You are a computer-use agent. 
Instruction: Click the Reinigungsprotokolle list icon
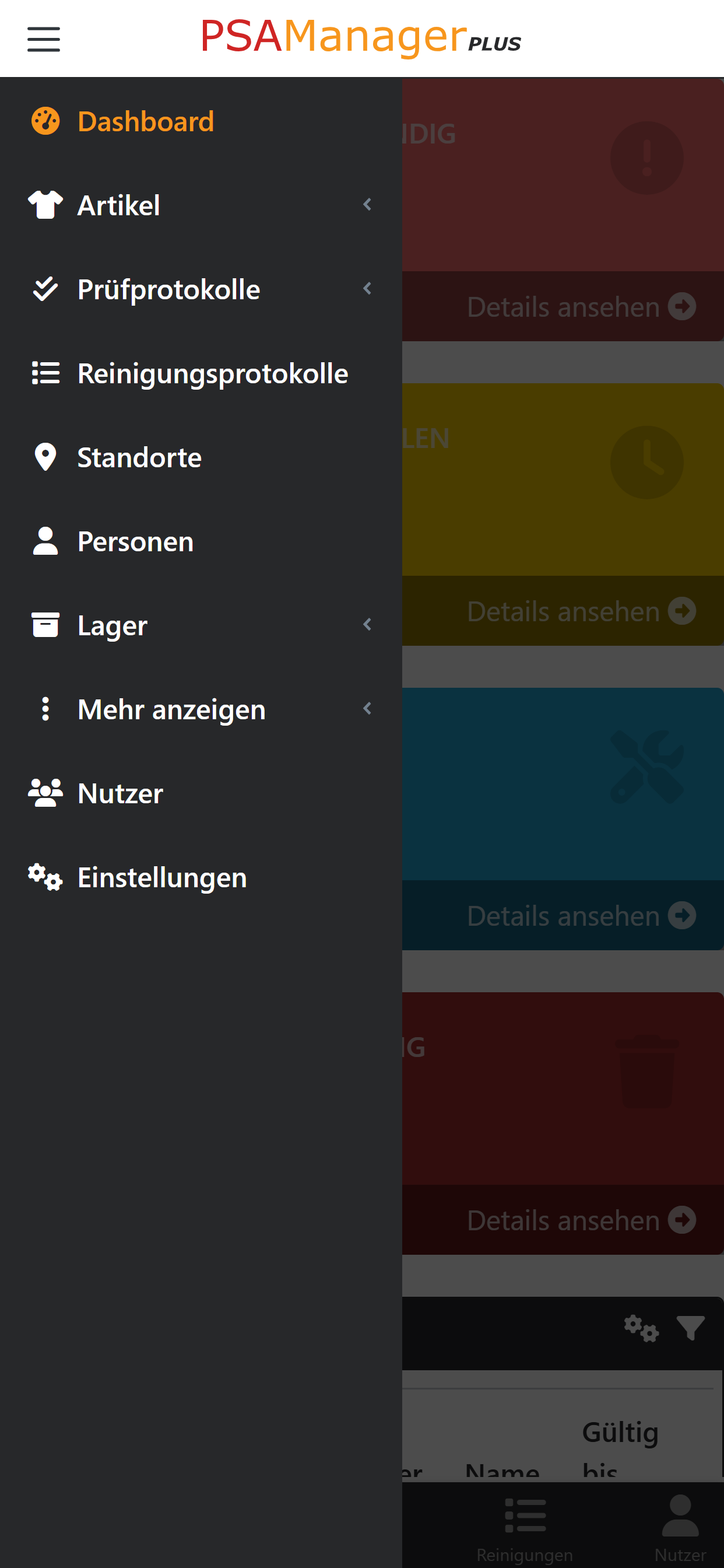pos(44,373)
